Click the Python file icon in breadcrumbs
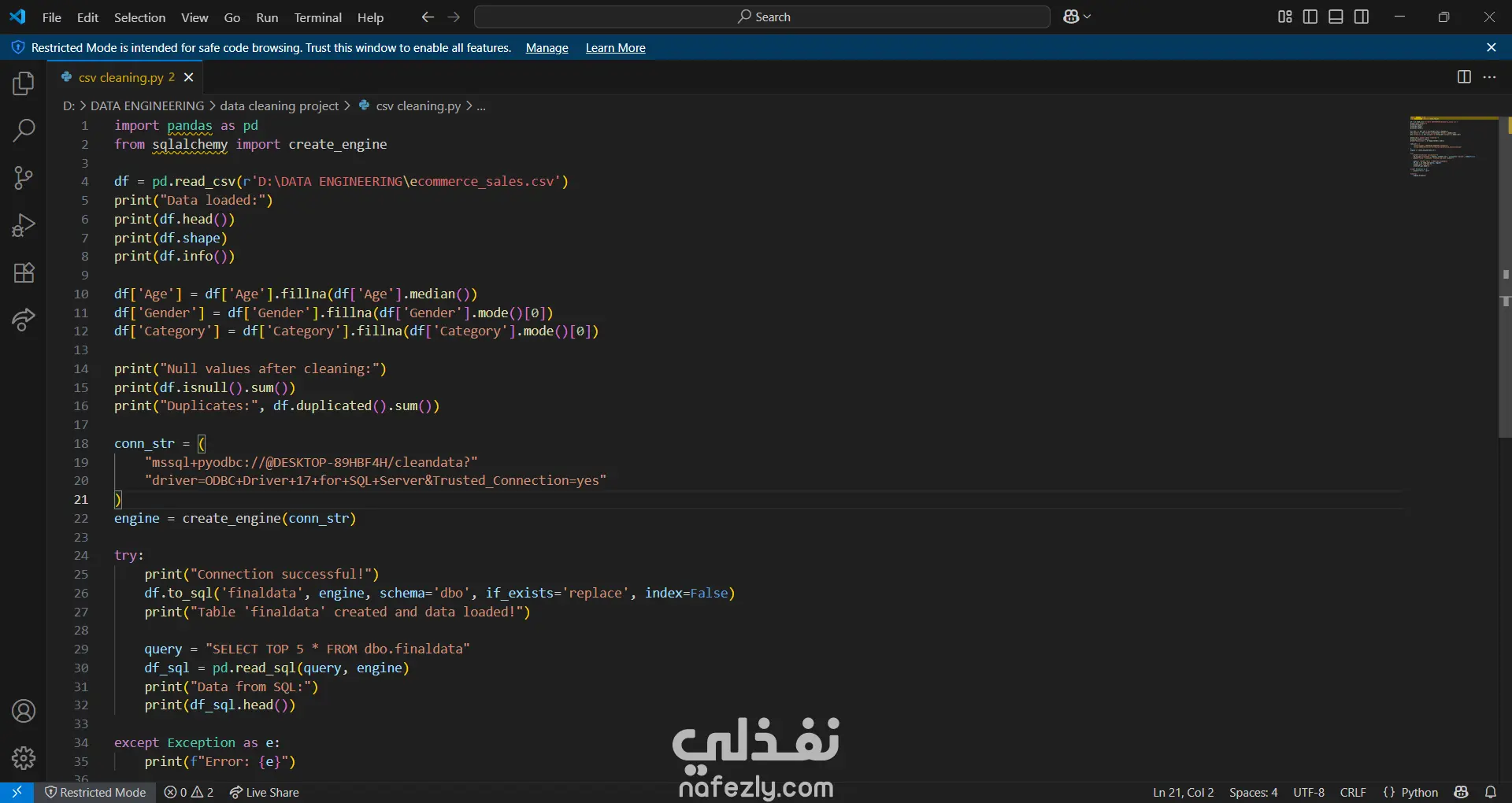1512x803 pixels. [x=364, y=105]
